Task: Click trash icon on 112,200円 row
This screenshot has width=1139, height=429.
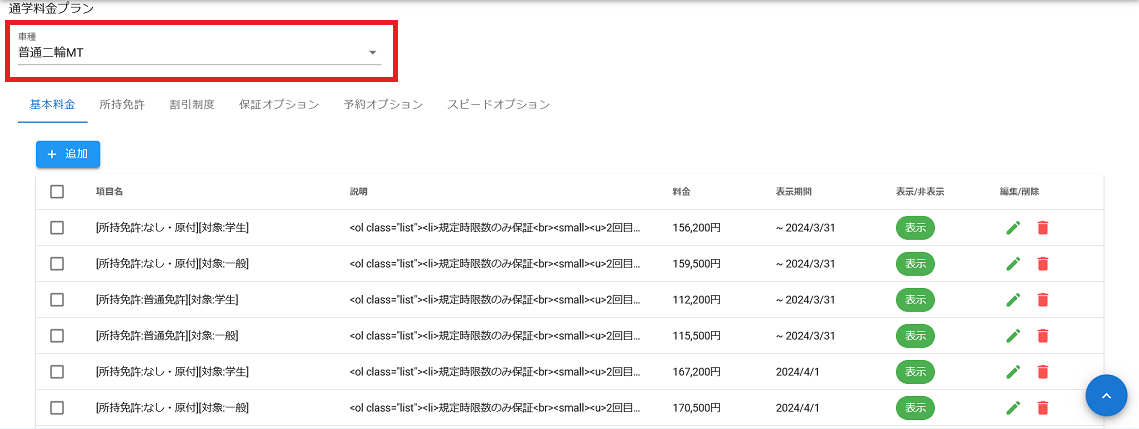Action: (1042, 300)
